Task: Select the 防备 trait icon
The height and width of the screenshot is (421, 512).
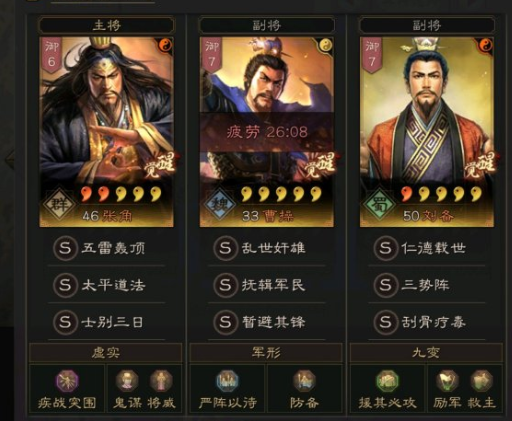Action: pyautogui.click(x=304, y=381)
